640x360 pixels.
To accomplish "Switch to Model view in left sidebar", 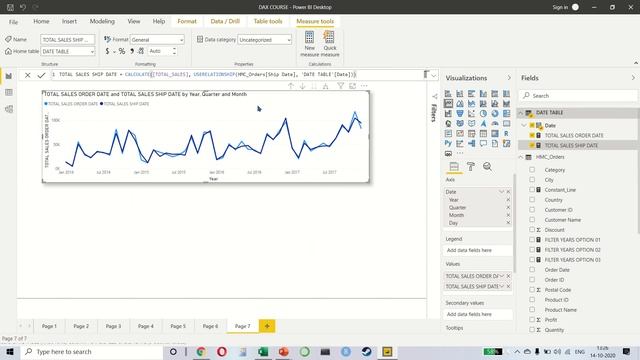I will (x=9, y=109).
